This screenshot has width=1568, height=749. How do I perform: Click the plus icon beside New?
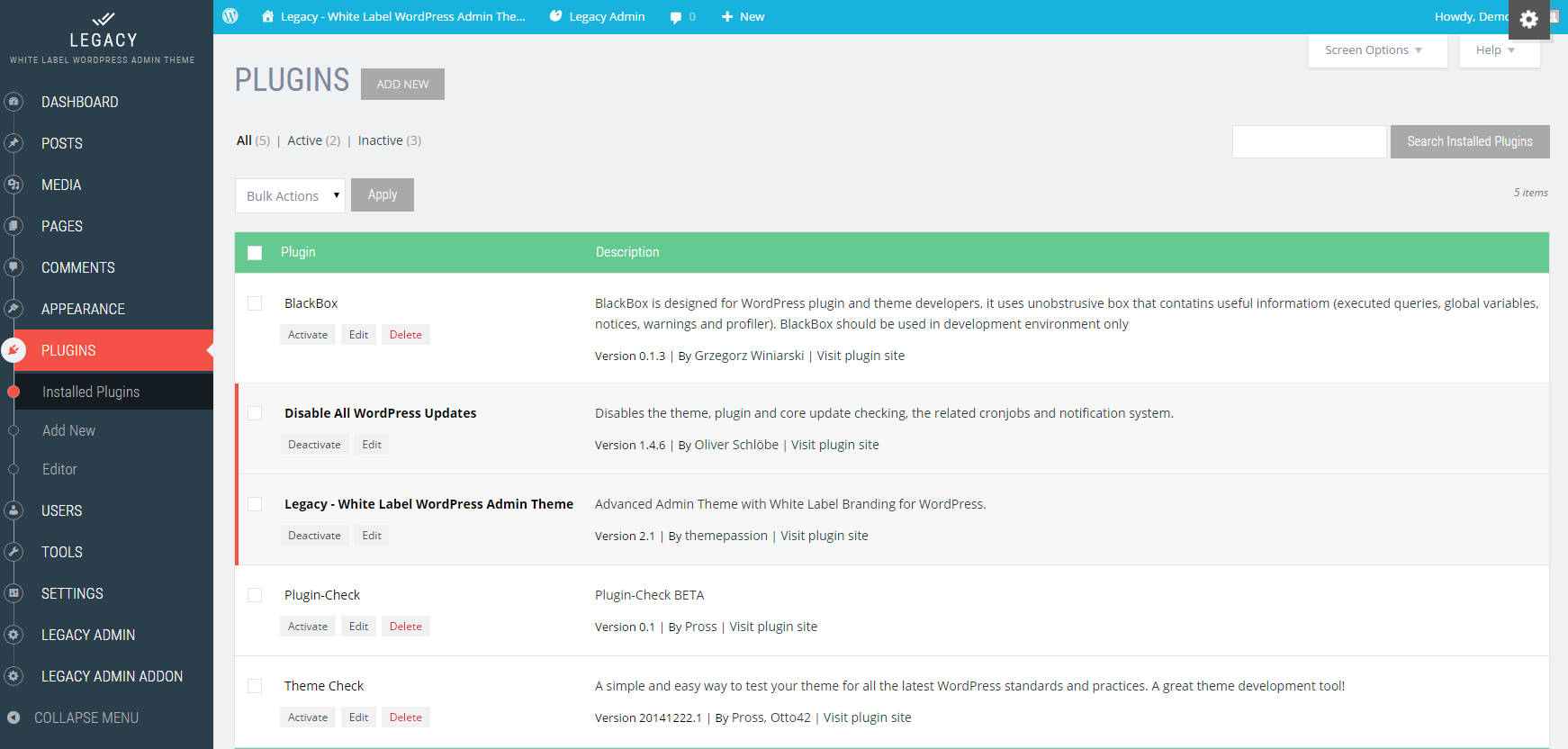tap(727, 16)
